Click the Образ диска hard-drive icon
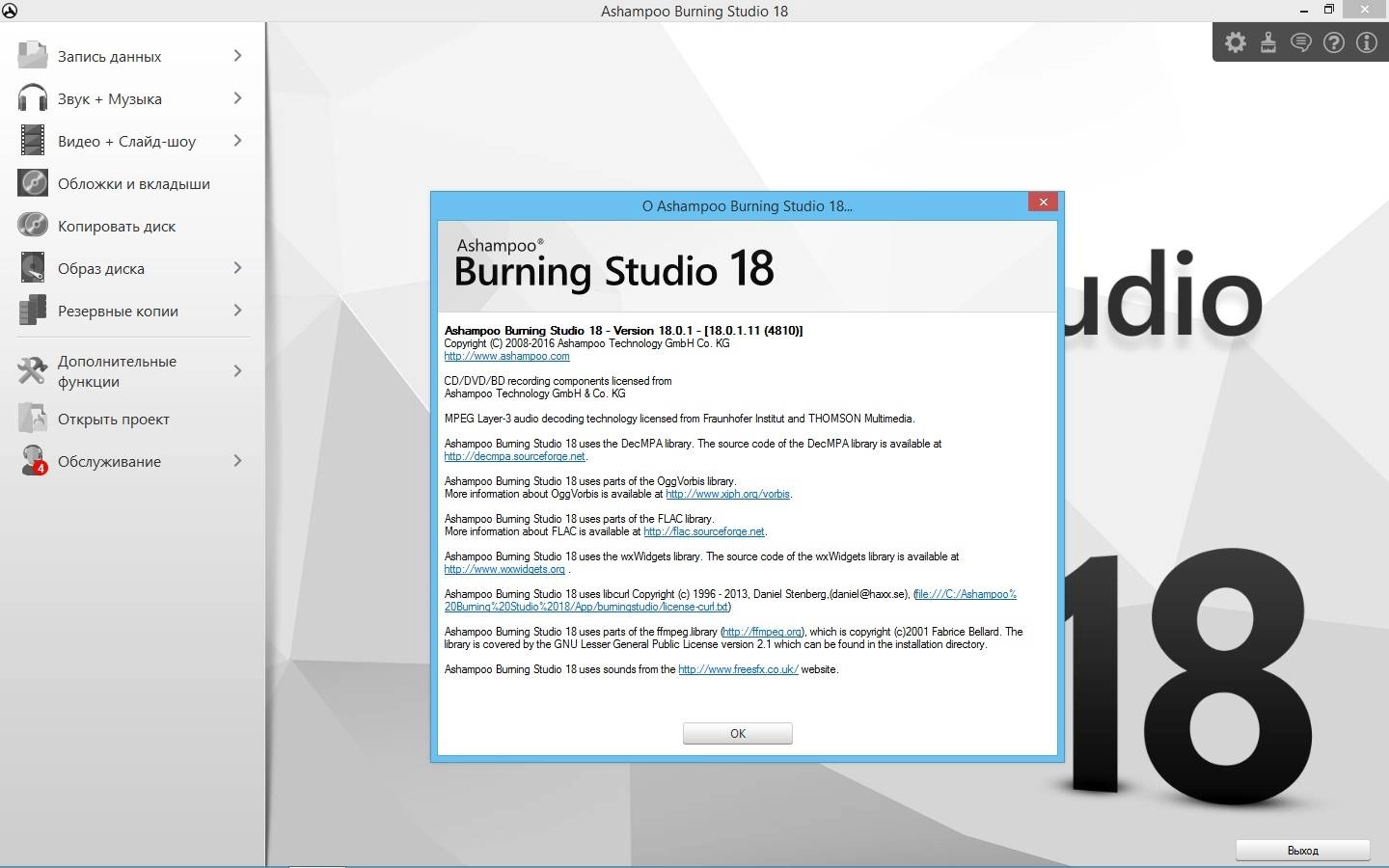This screenshot has height=868, width=1389. coord(32,267)
